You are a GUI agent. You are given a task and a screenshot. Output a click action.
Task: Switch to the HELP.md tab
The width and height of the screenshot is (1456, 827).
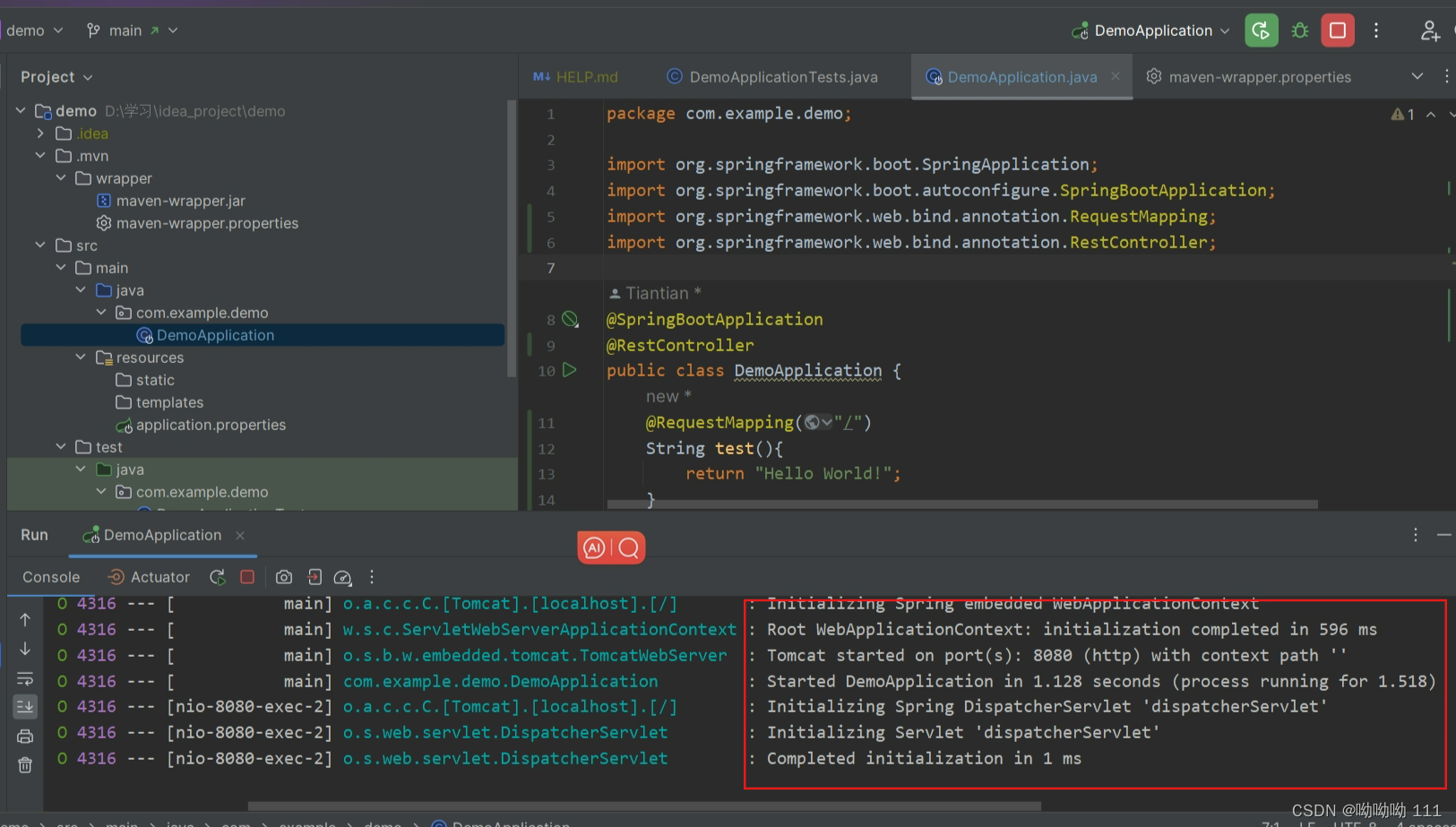pyautogui.click(x=575, y=77)
